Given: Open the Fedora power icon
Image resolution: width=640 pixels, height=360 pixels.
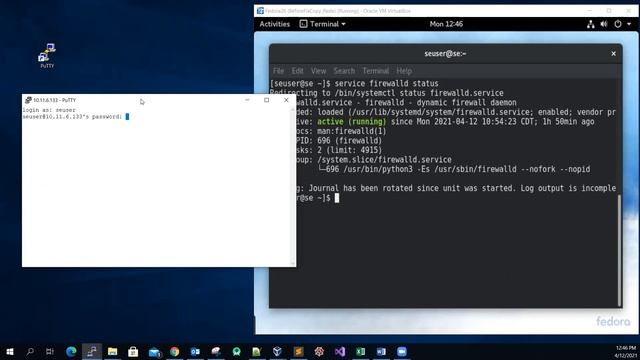Looking at the screenshot, I should [x=618, y=24].
